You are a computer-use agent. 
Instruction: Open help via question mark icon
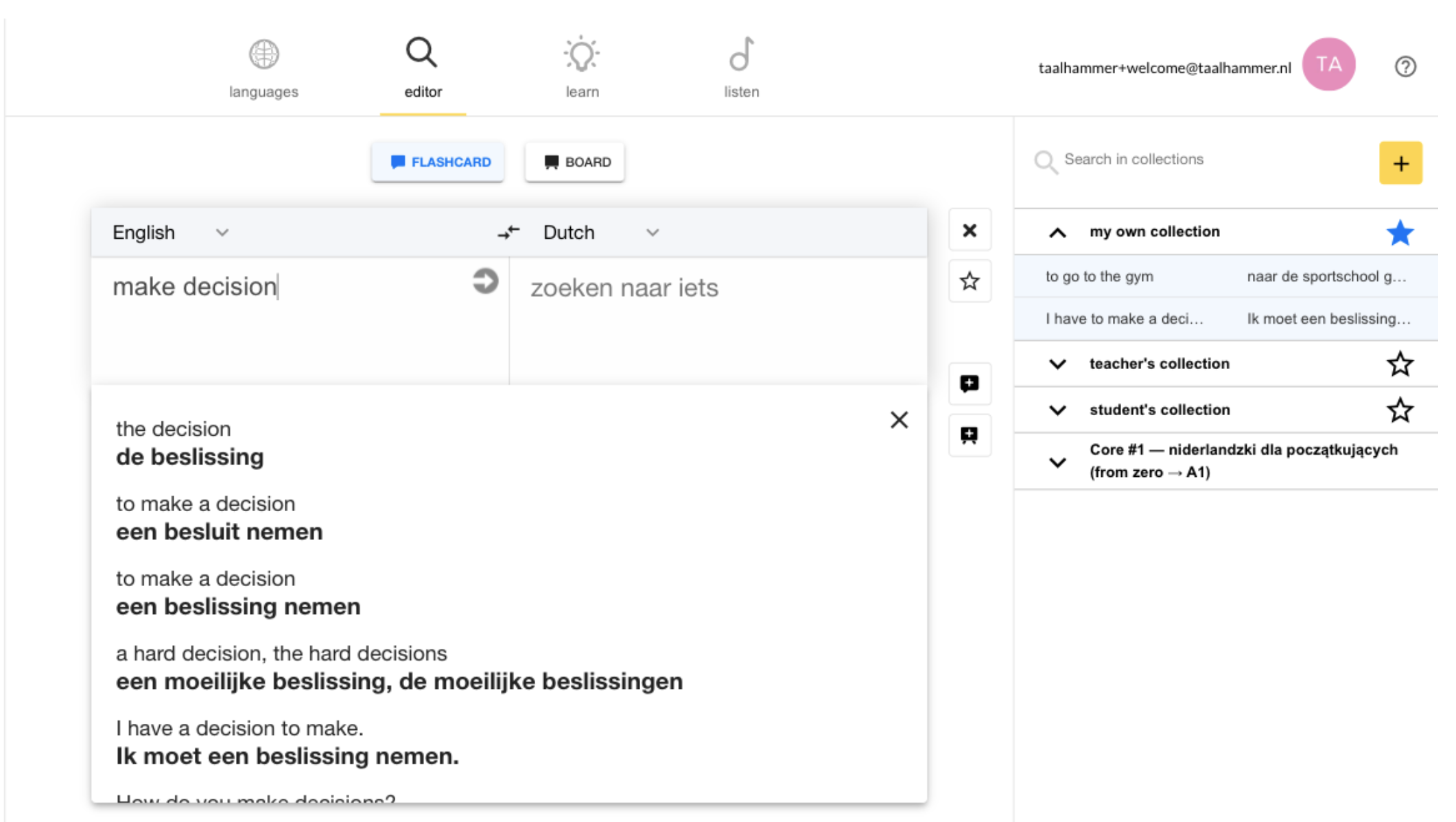click(1405, 67)
